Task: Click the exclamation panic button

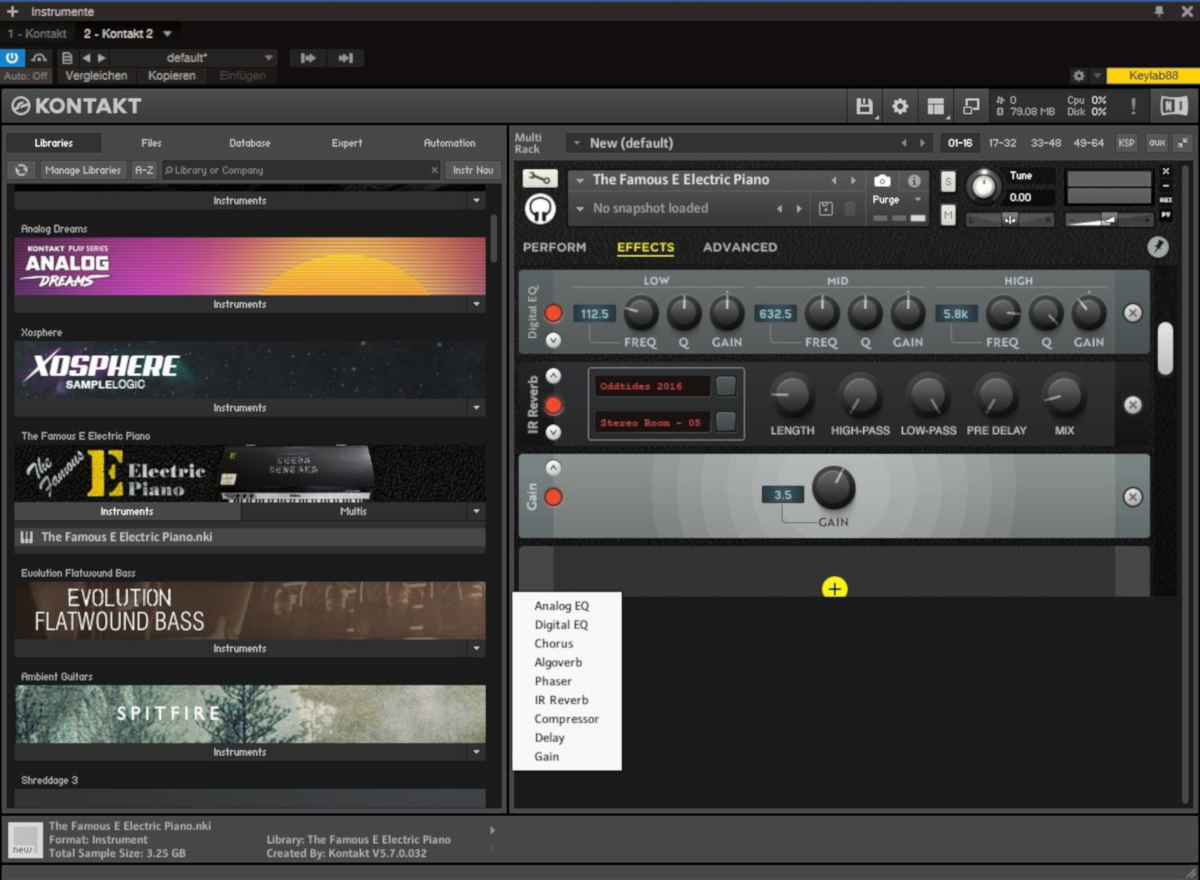Action: pyautogui.click(x=1133, y=106)
